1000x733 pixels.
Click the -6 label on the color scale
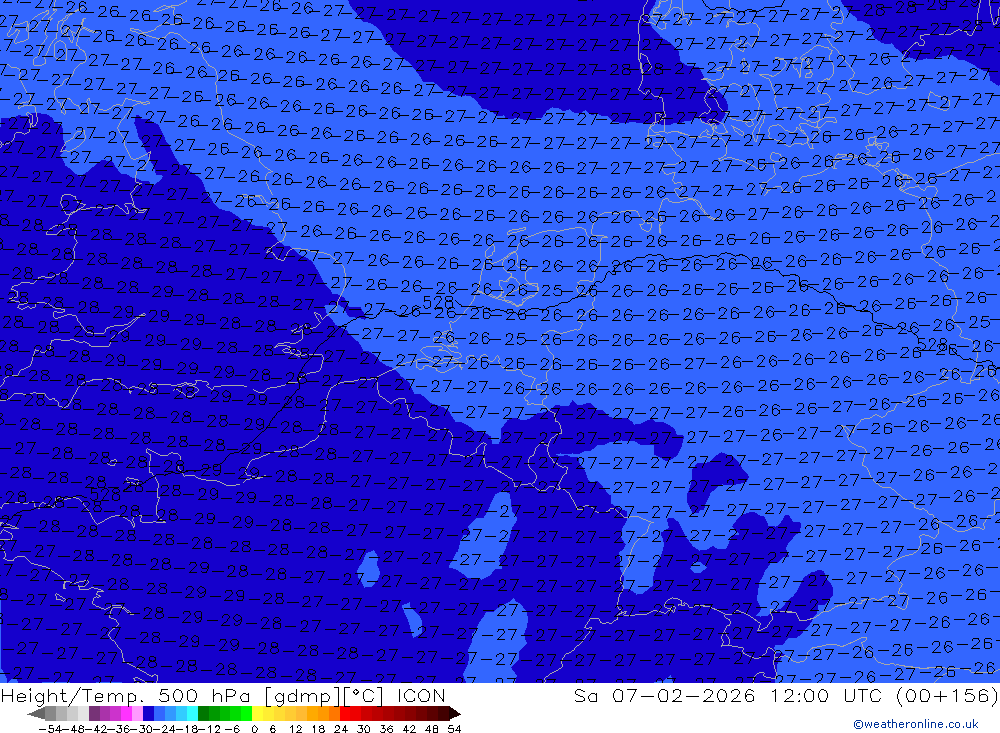[x=232, y=729]
